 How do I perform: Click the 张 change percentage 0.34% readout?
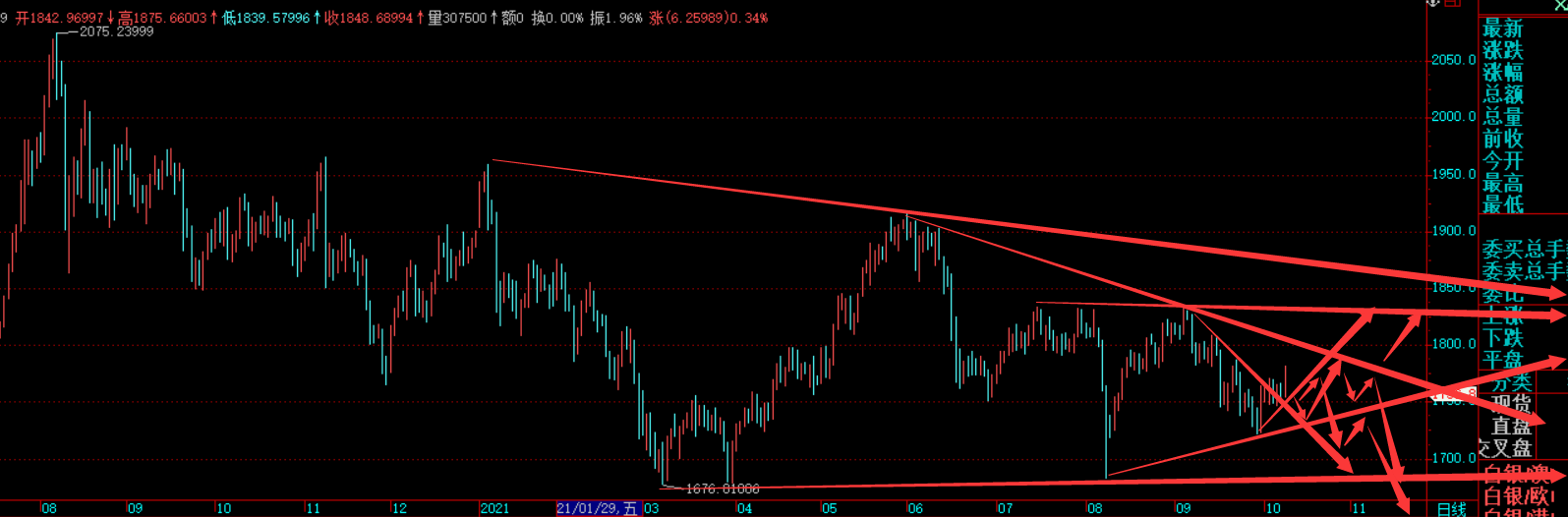(709, 18)
